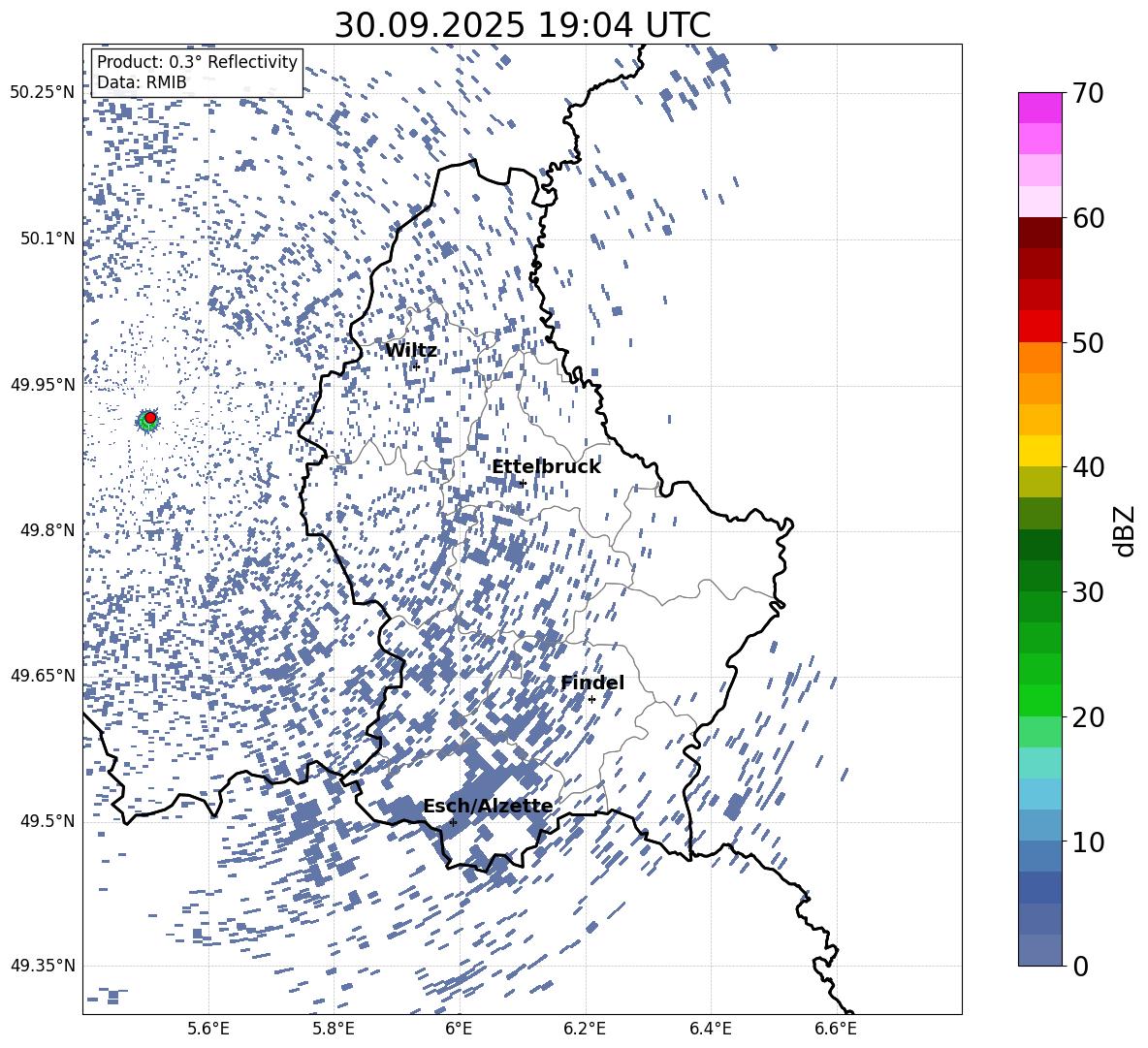Viewport: 1148px width, 1048px height.
Task: Click the Findel station label
Action: click(592, 683)
